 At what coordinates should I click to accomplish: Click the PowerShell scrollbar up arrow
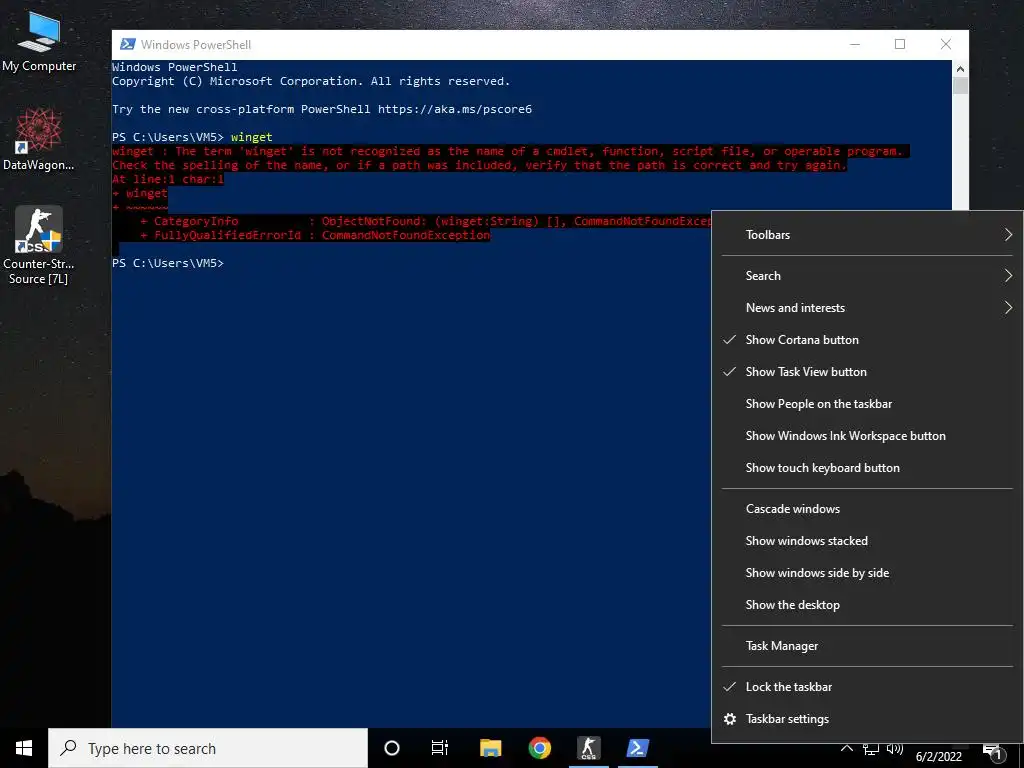coord(960,68)
